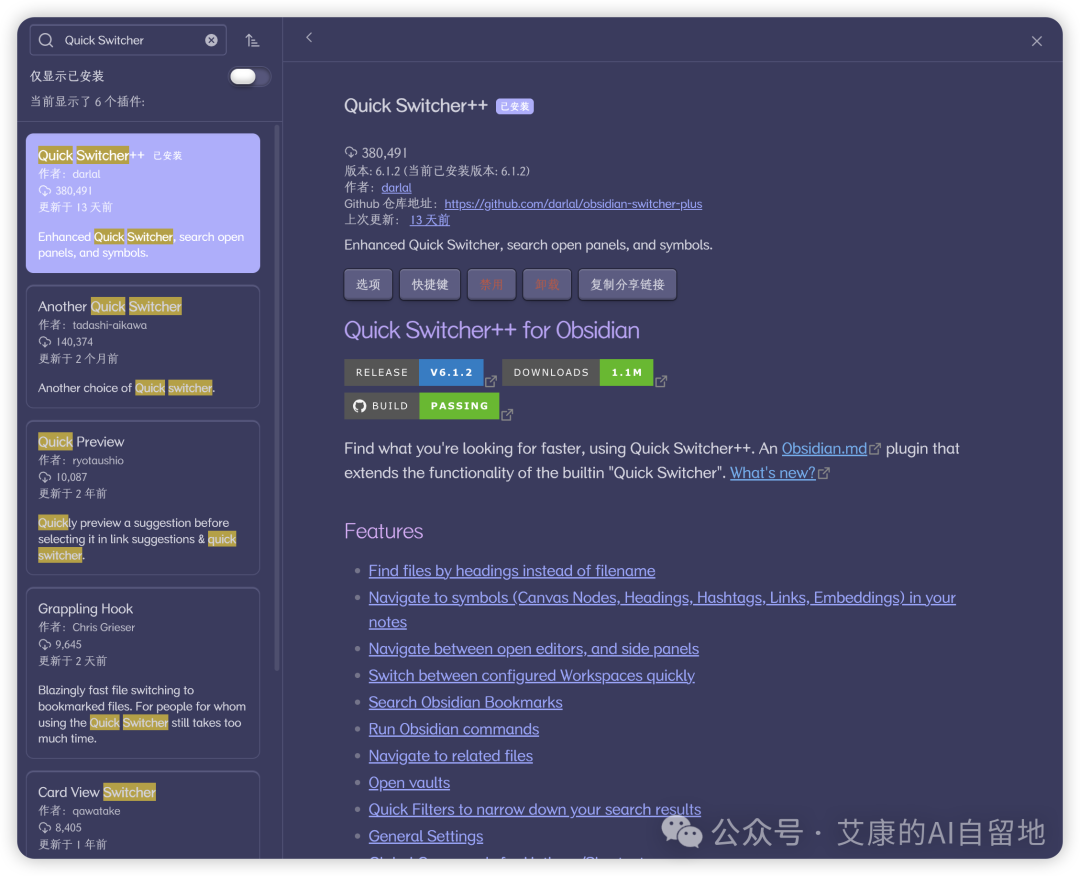
Task: Open Navigate between open editors link
Action: pos(534,649)
